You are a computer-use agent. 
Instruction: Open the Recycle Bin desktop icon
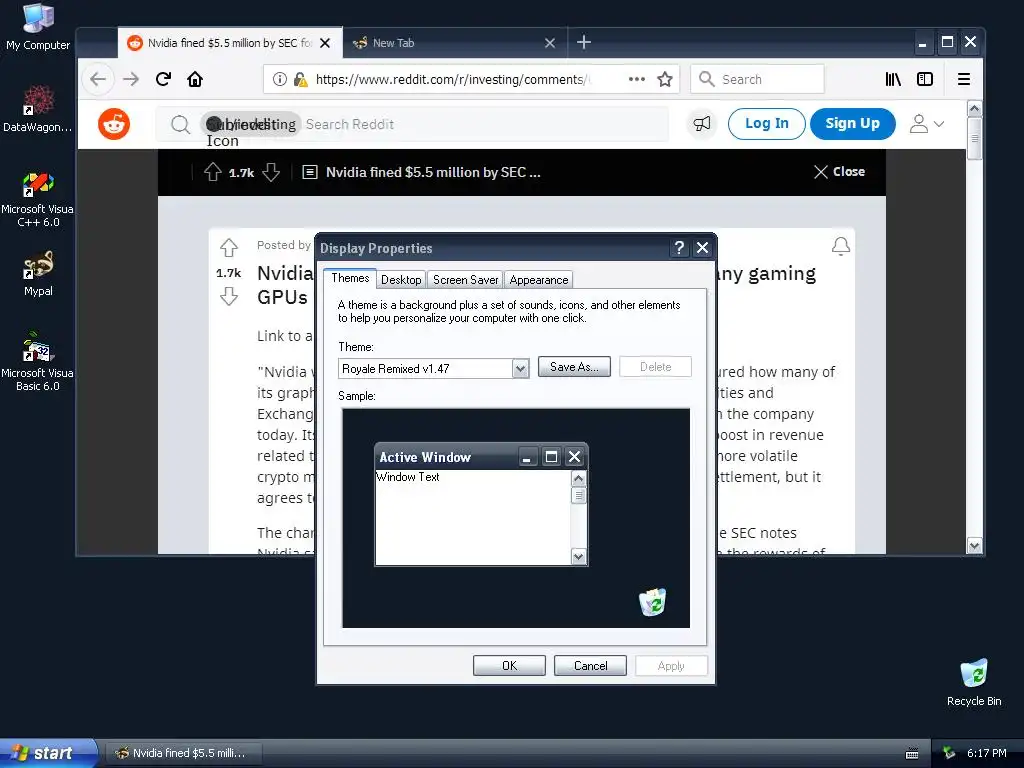point(974,682)
